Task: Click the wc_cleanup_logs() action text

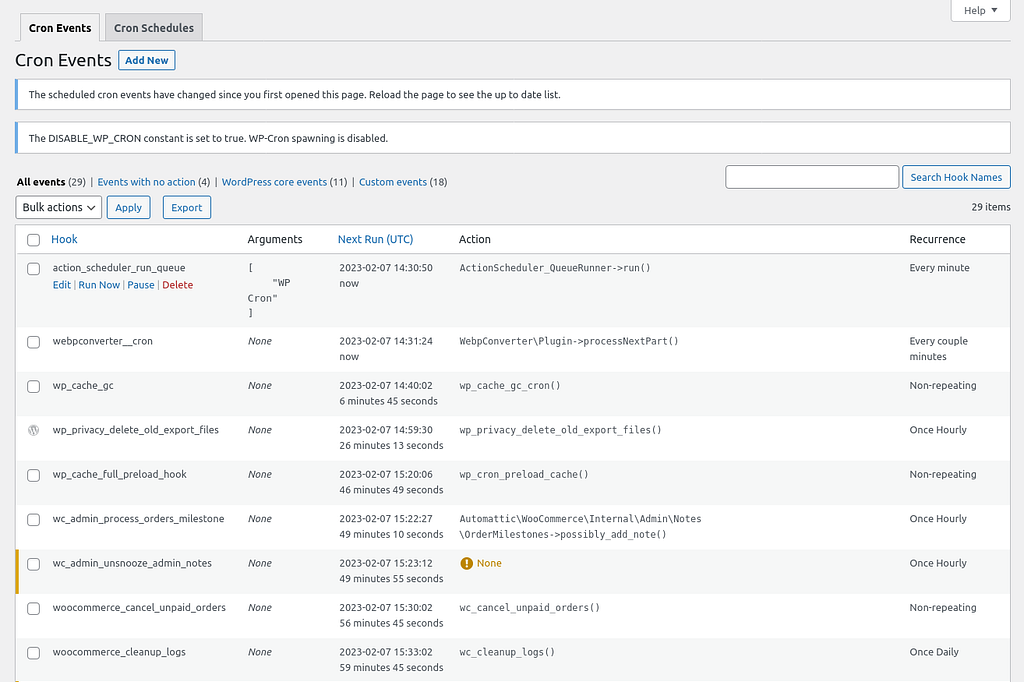Action: coord(507,652)
